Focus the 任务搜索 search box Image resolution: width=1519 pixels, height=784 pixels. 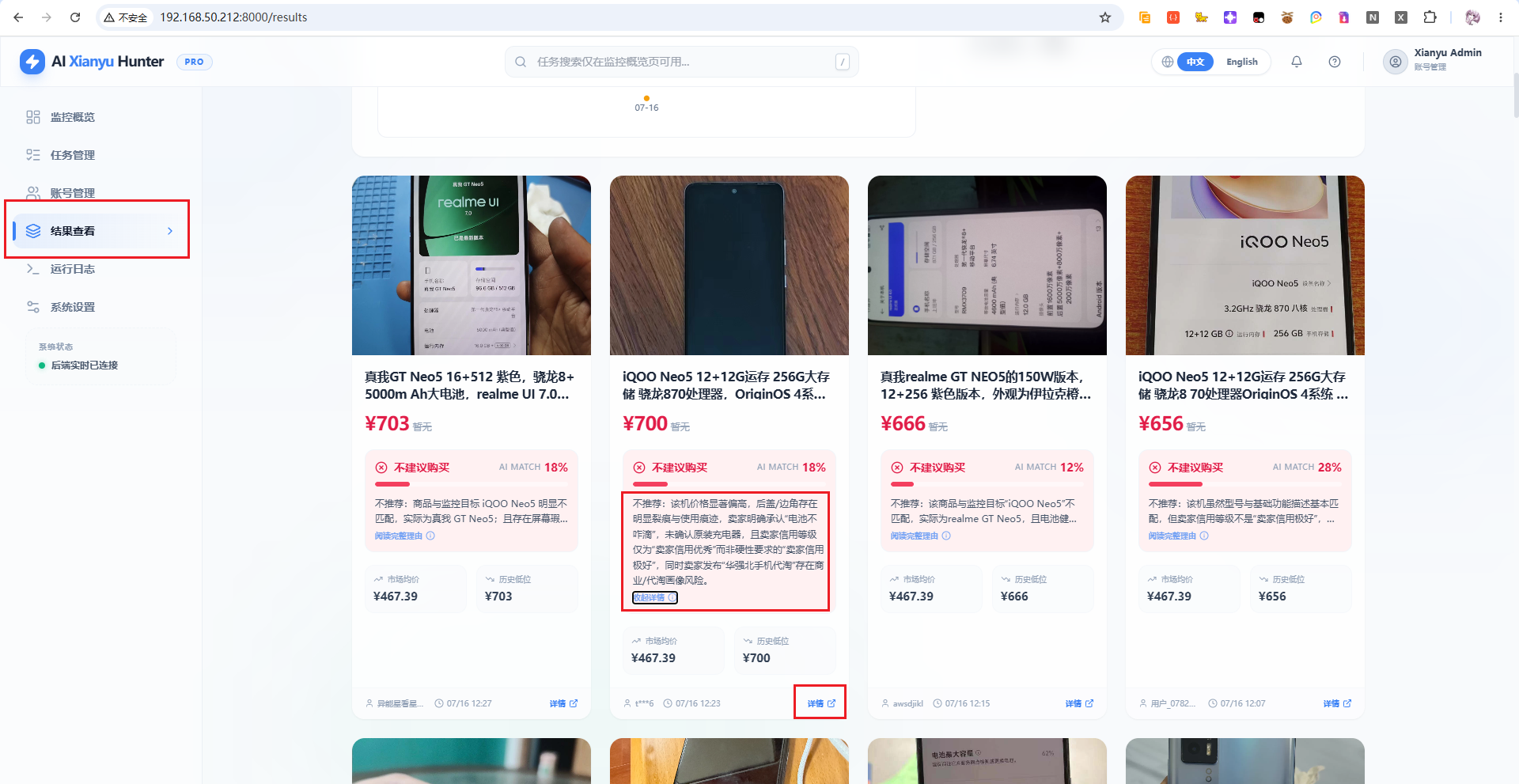(x=682, y=62)
